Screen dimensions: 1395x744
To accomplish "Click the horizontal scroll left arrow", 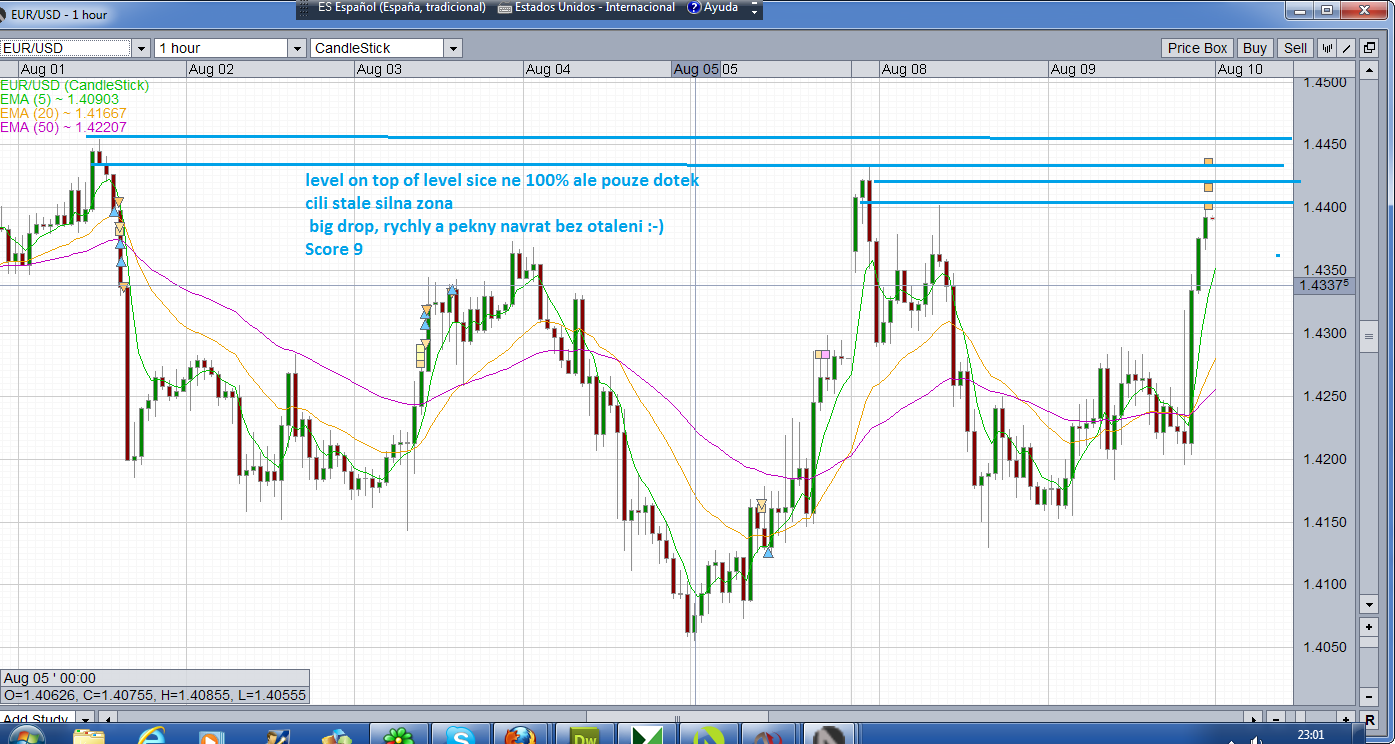I will [110, 719].
